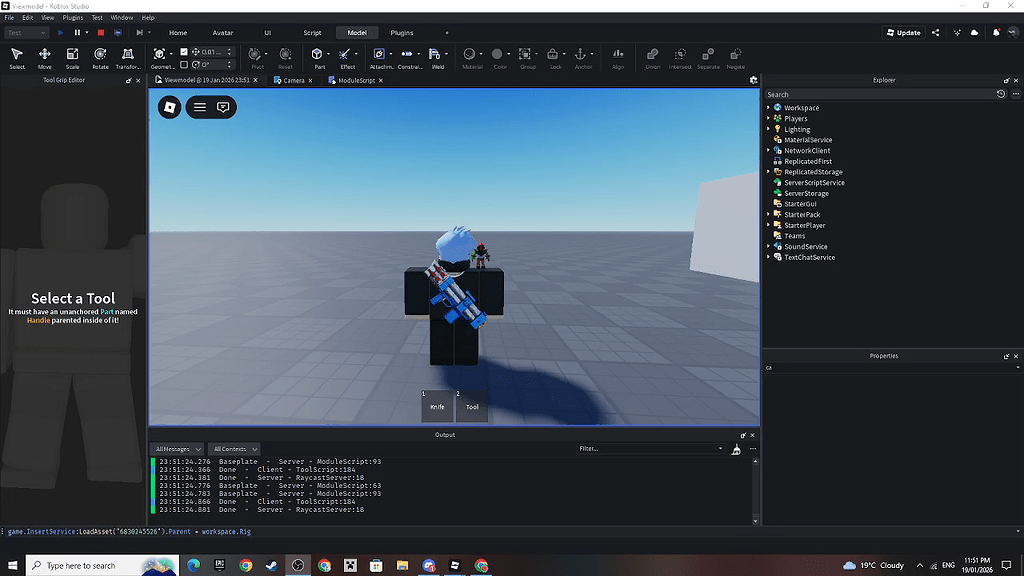This screenshot has height=576, width=1024.
Task: Toggle the rotate snapping checkbox
Action: coord(184,65)
